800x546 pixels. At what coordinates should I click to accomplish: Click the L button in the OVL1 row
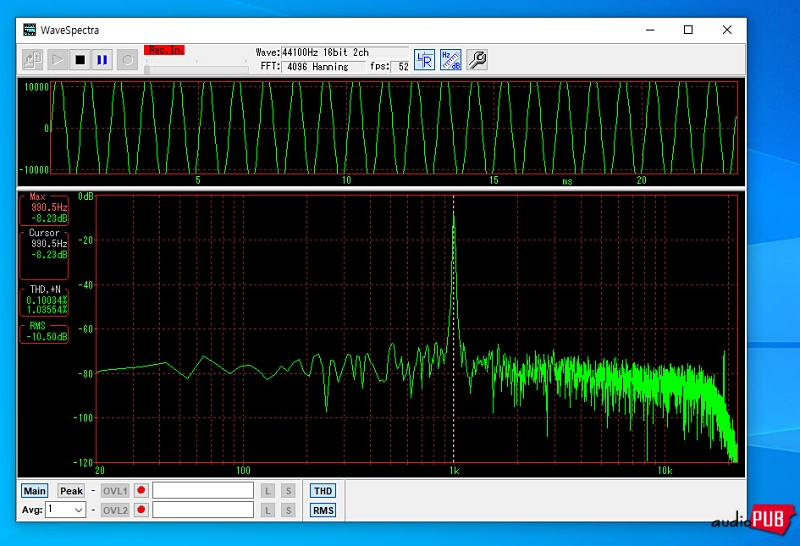pos(268,491)
